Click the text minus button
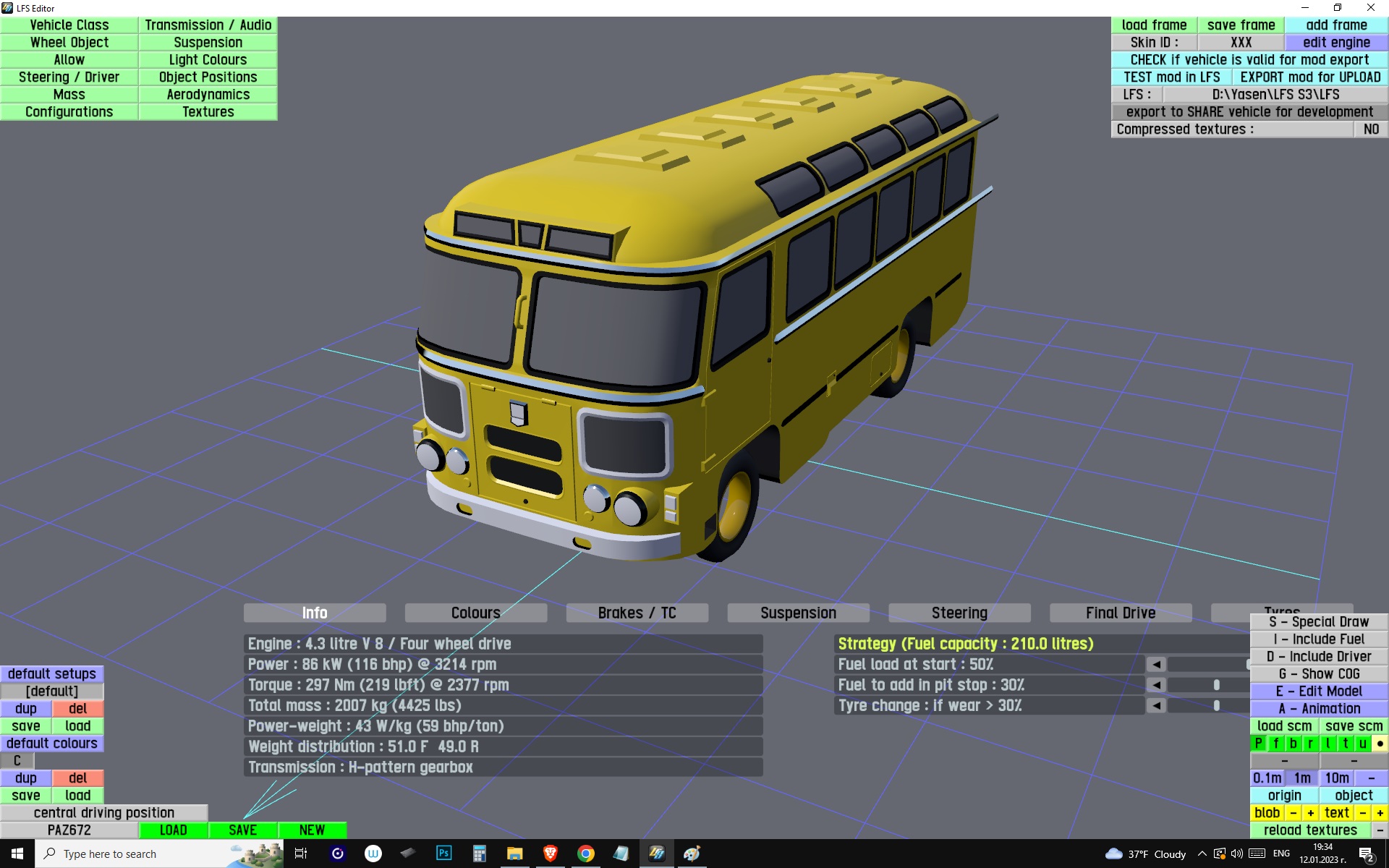Viewport: 1389px width, 868px height. point(1362,813)
